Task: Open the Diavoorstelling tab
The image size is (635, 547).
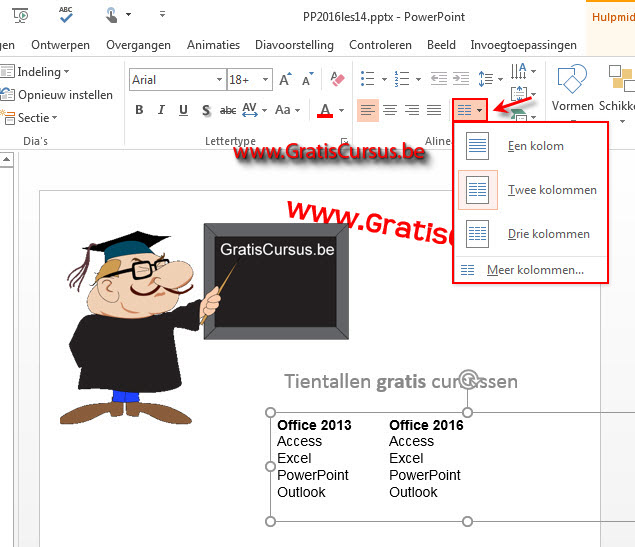Action: click(294, 45)
